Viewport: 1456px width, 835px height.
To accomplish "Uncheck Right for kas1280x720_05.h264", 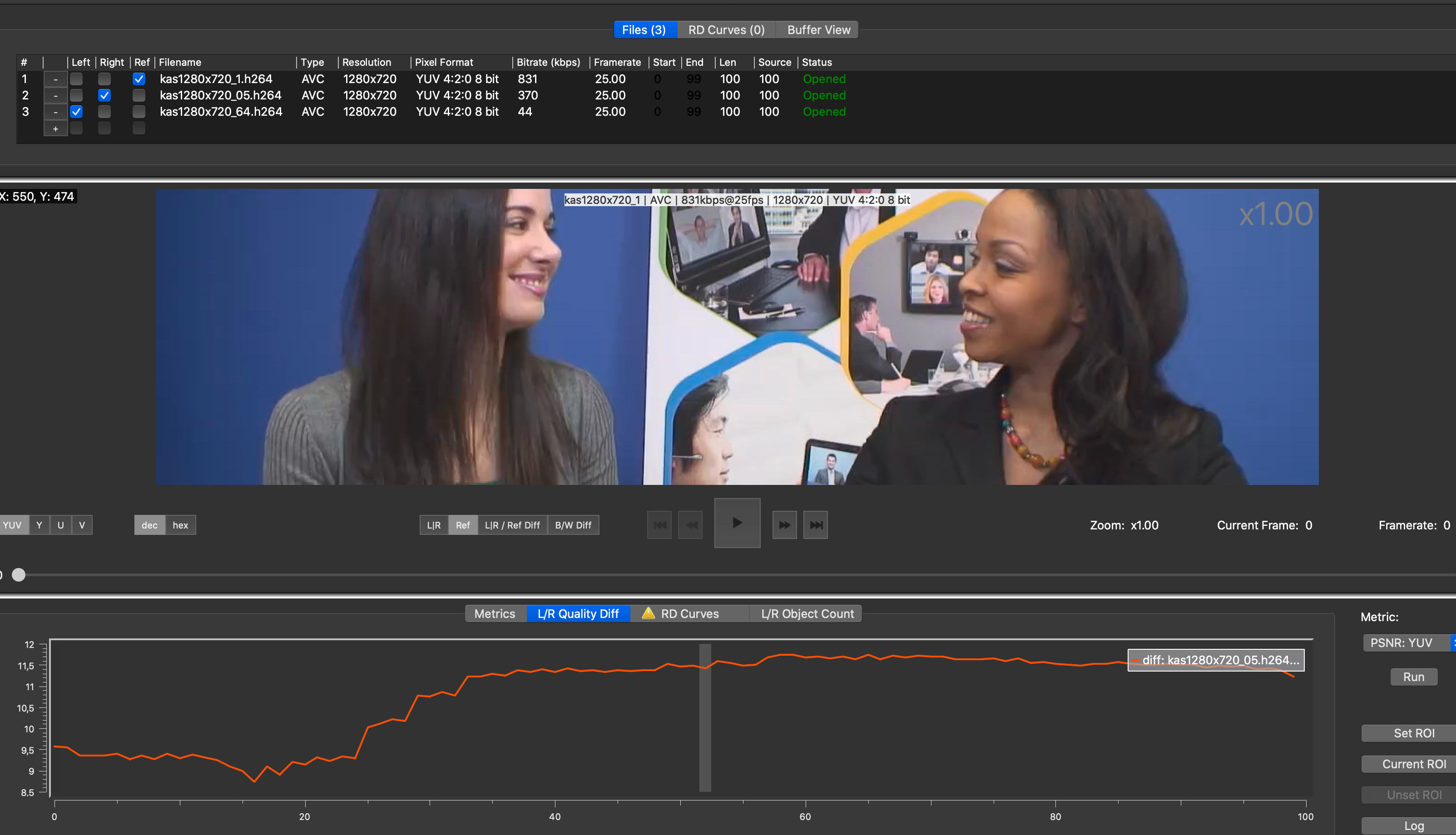I will point(104,95).
